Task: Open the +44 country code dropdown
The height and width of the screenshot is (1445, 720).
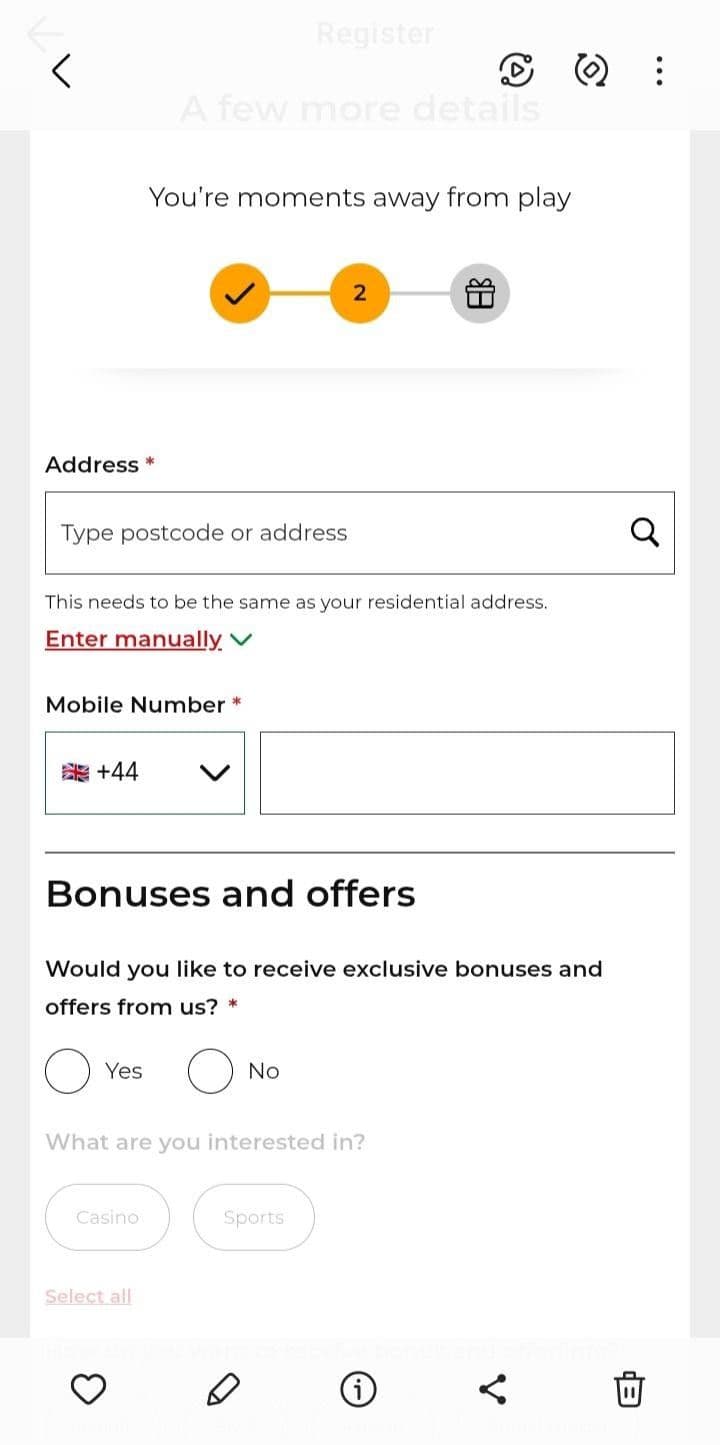Action: (x=144, y=772)
